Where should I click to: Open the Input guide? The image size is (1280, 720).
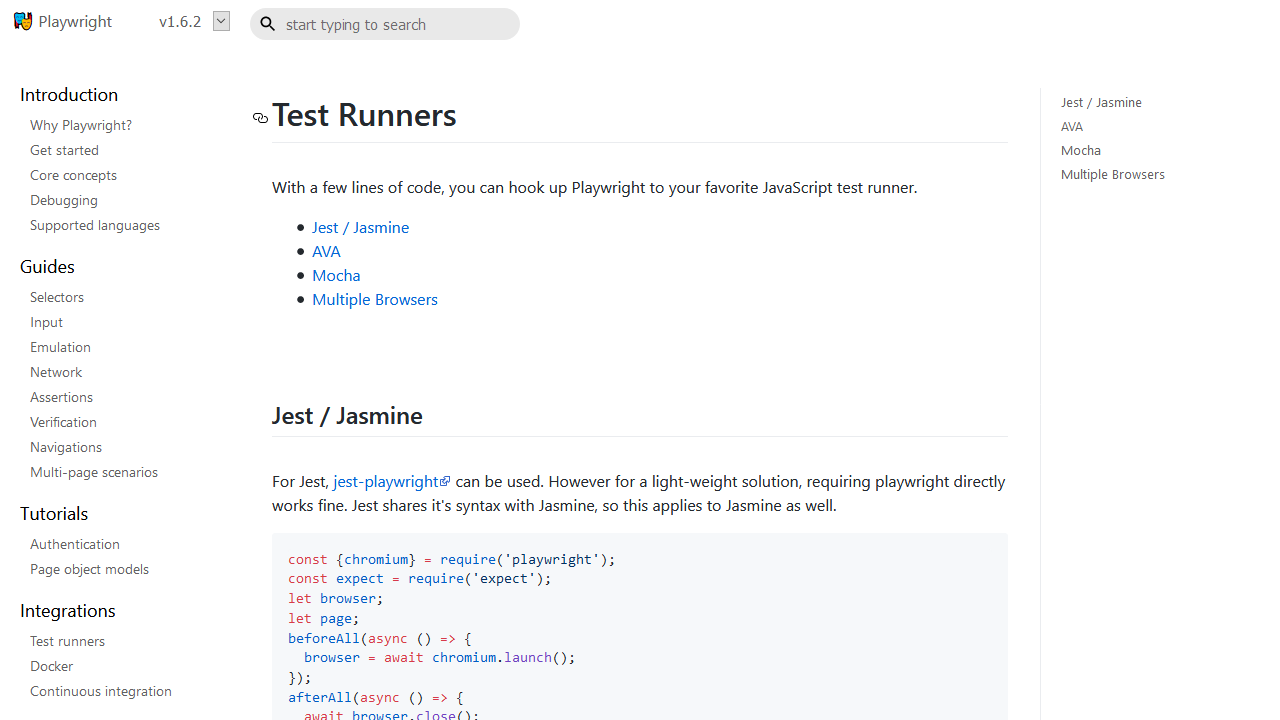[46, 322]
